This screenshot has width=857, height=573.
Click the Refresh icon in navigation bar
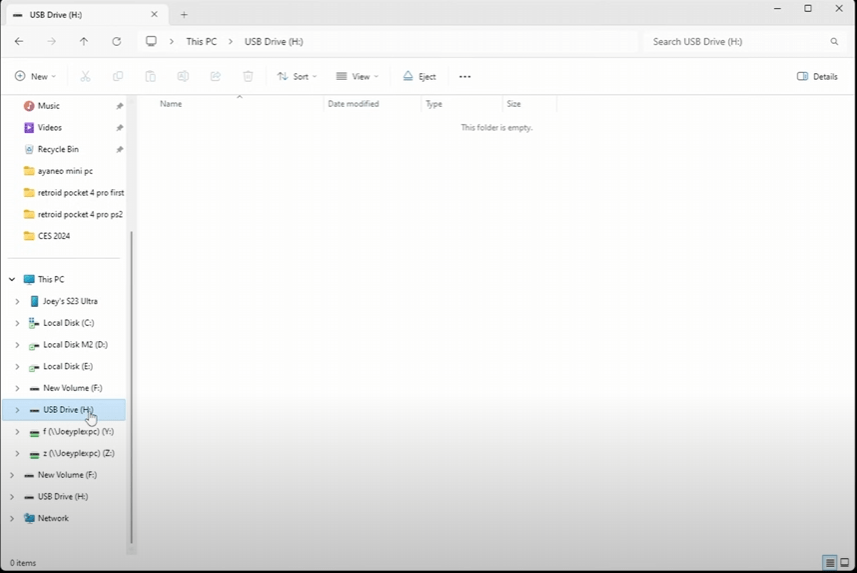[116, 42]
